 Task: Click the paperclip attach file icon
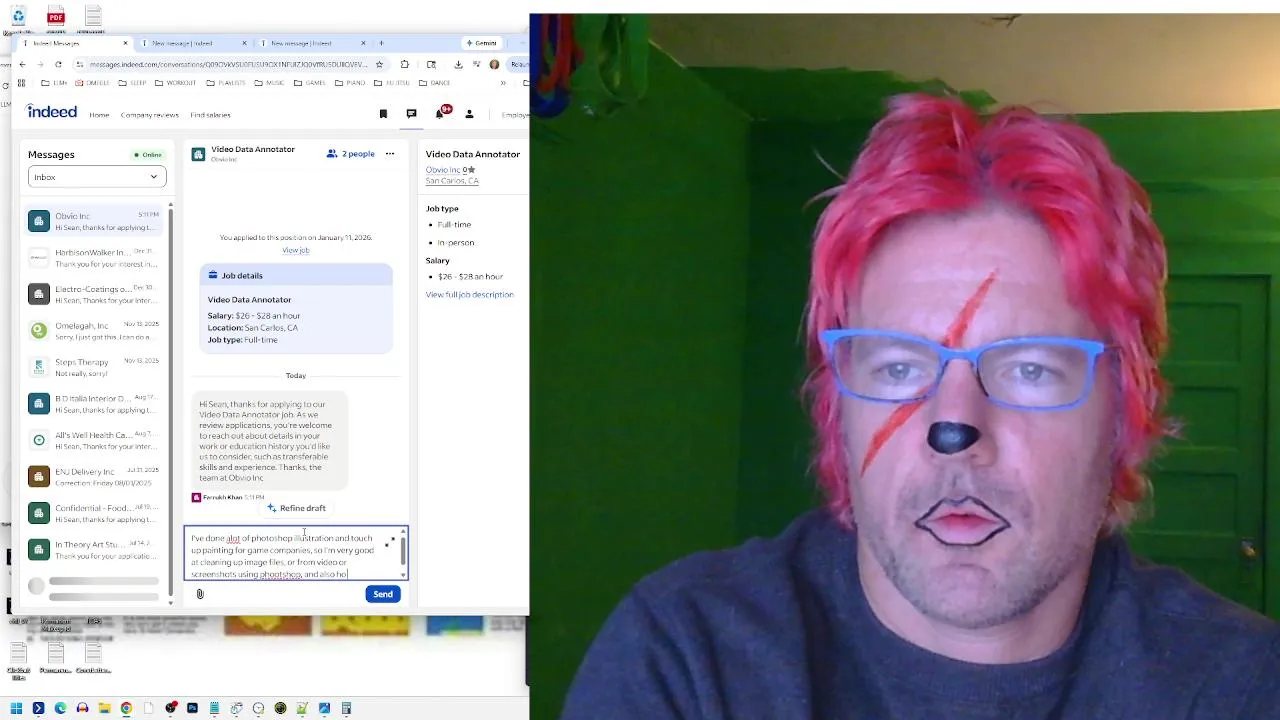[x=200, y=594]
